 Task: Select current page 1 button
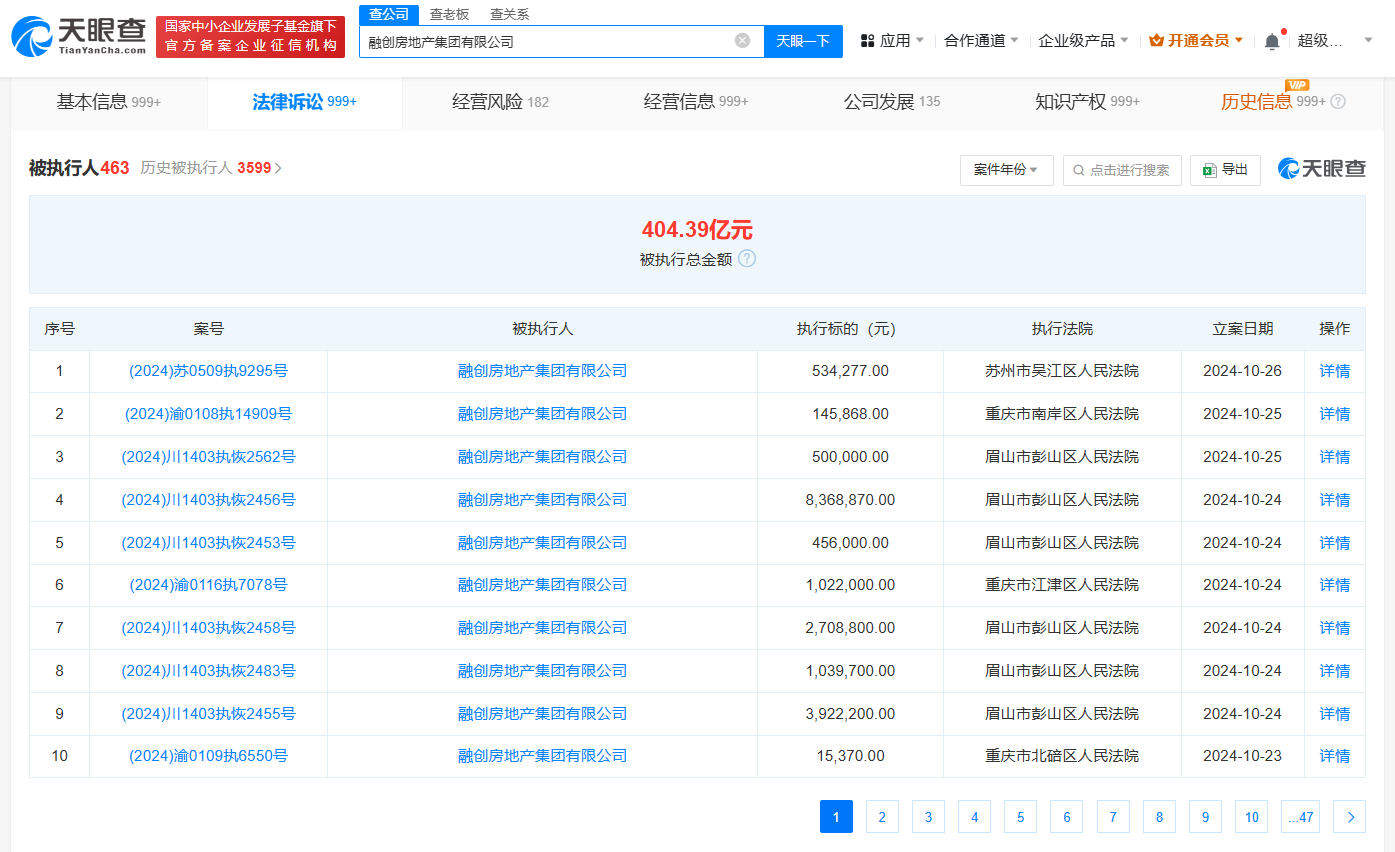(x=836, y=817)
